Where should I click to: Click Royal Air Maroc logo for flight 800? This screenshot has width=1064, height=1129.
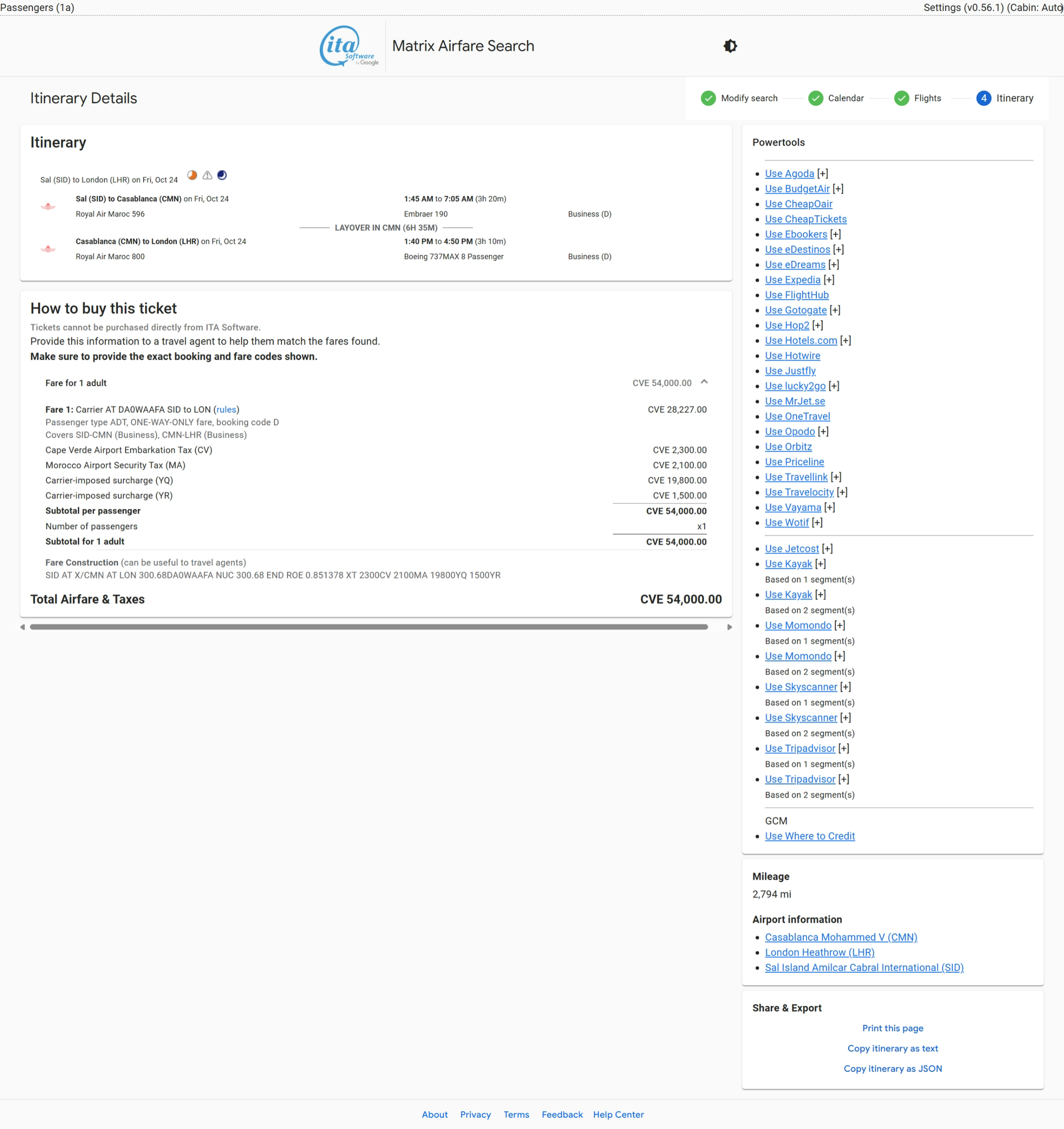coord(48,250)
